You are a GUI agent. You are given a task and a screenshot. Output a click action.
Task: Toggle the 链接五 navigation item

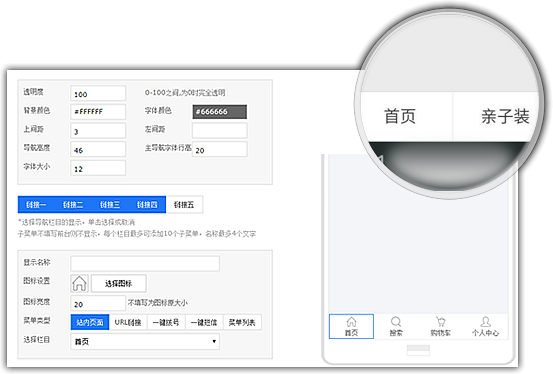point(184,205)
